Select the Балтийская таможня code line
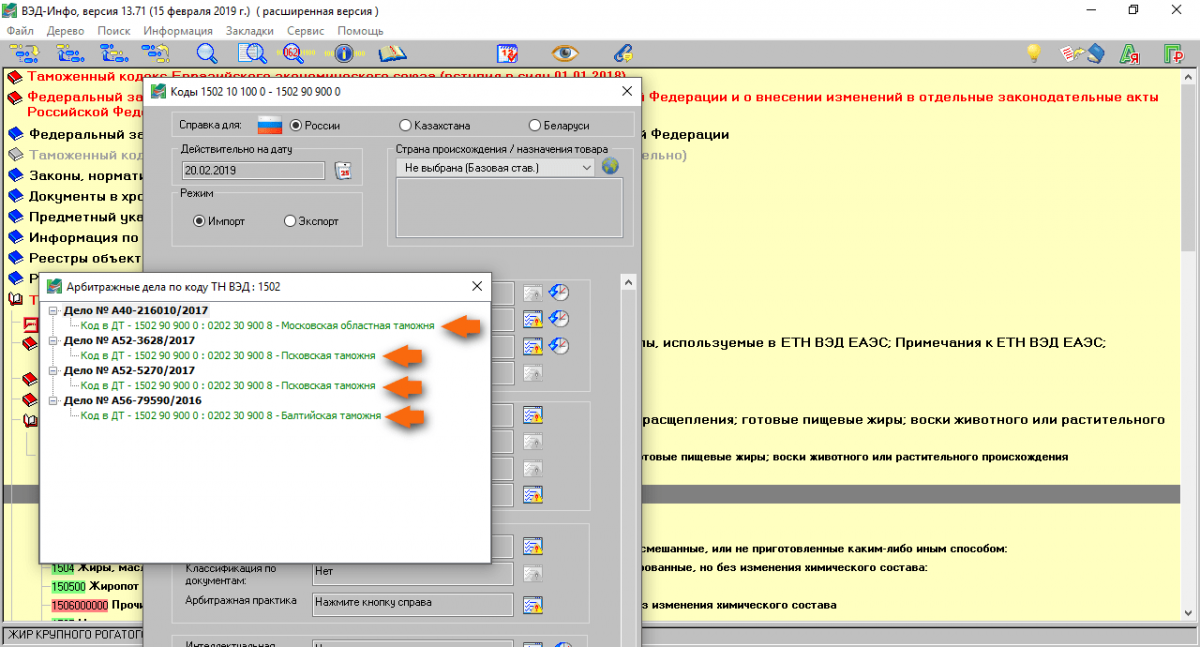 pos(230,415)
